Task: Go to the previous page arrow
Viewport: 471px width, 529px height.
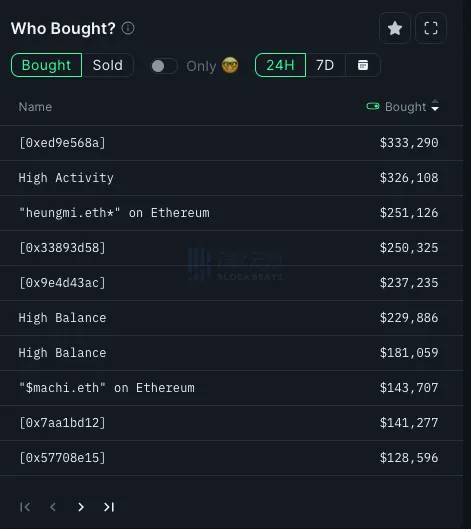Action: [x=53, y=507]
